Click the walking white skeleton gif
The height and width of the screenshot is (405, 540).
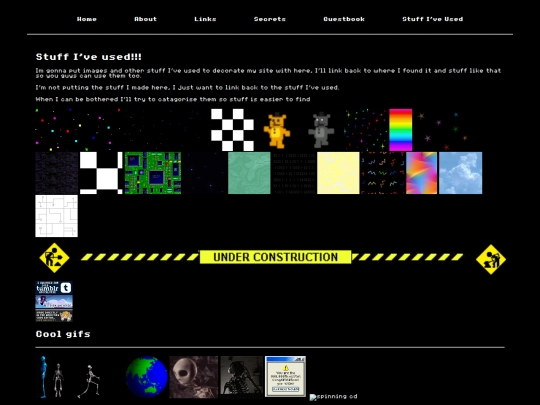[89, 381]
